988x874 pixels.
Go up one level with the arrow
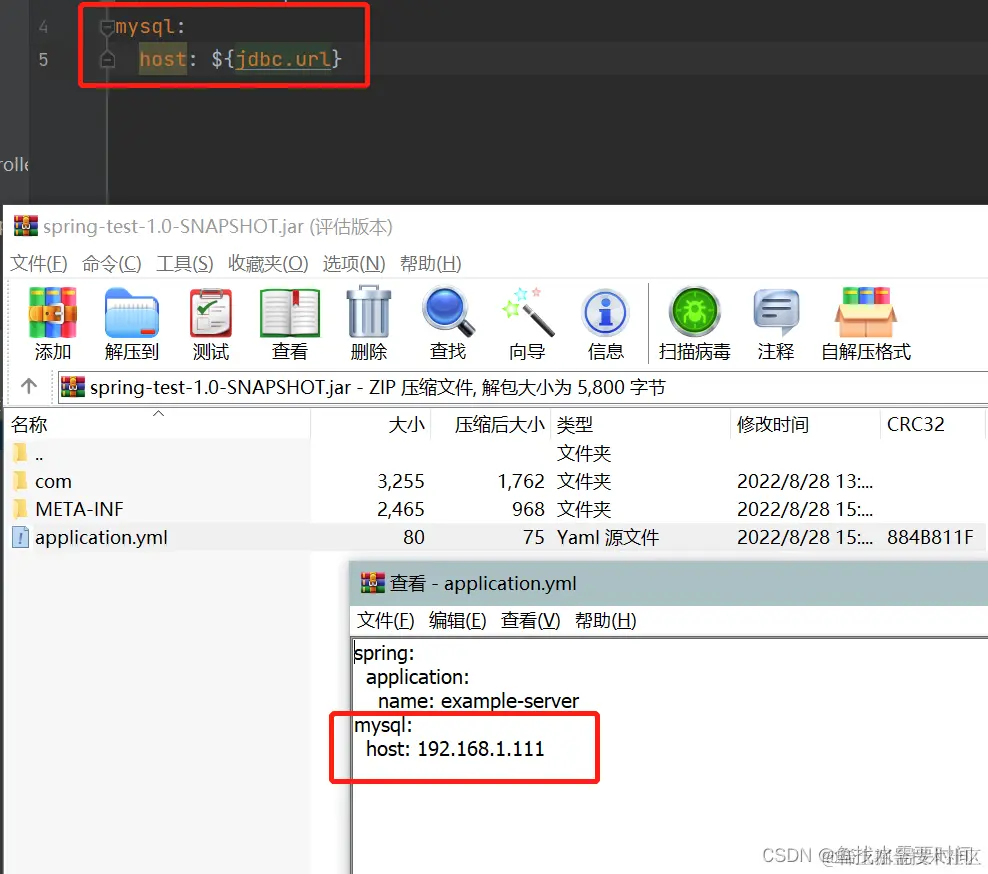[x=29, y=386]
